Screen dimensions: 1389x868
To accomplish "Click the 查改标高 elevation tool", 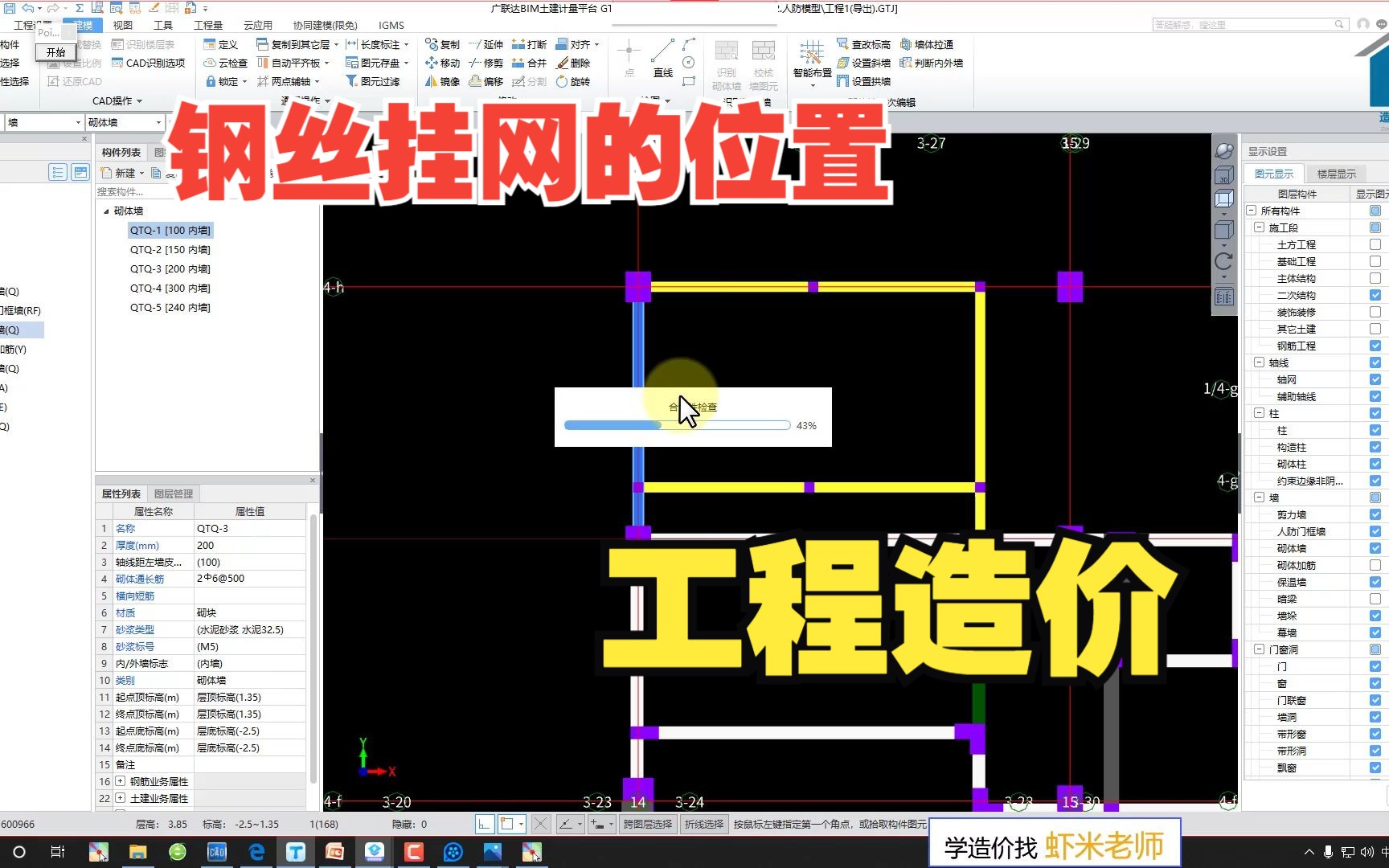I will [x=863, y=44].
